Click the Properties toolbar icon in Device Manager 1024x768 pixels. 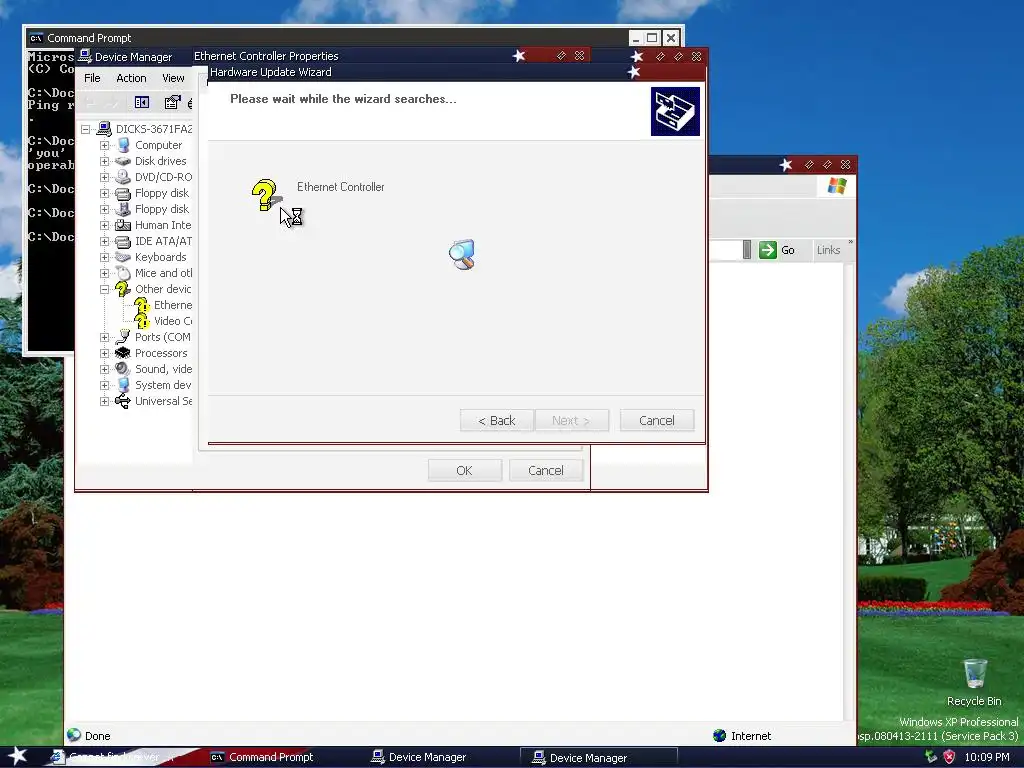tap(172, 102)
